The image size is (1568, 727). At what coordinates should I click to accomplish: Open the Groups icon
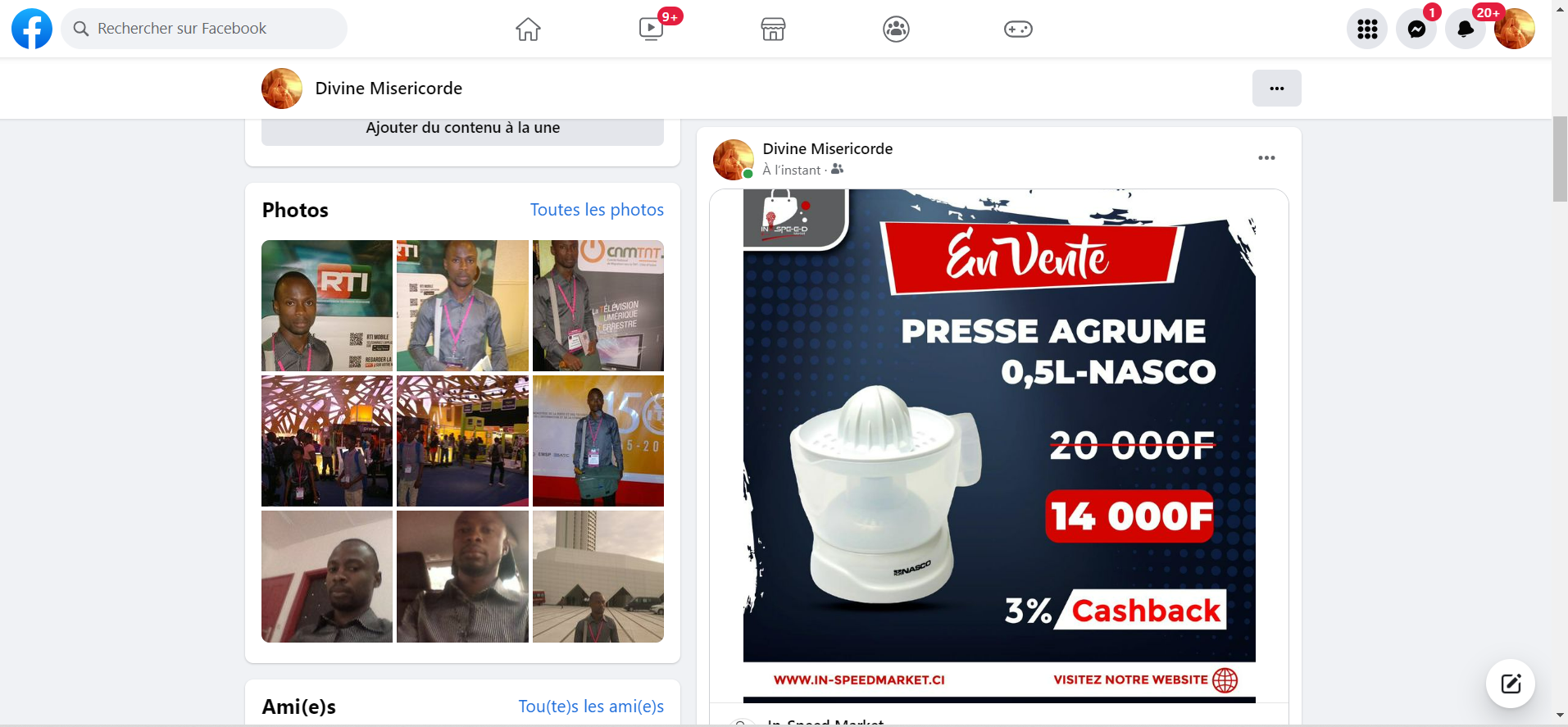pos(896,30)
